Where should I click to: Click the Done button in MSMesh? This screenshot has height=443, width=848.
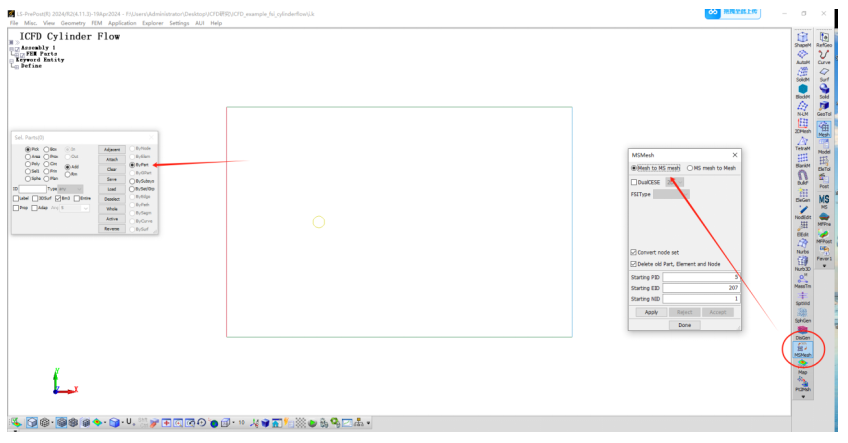coord(685,325)
